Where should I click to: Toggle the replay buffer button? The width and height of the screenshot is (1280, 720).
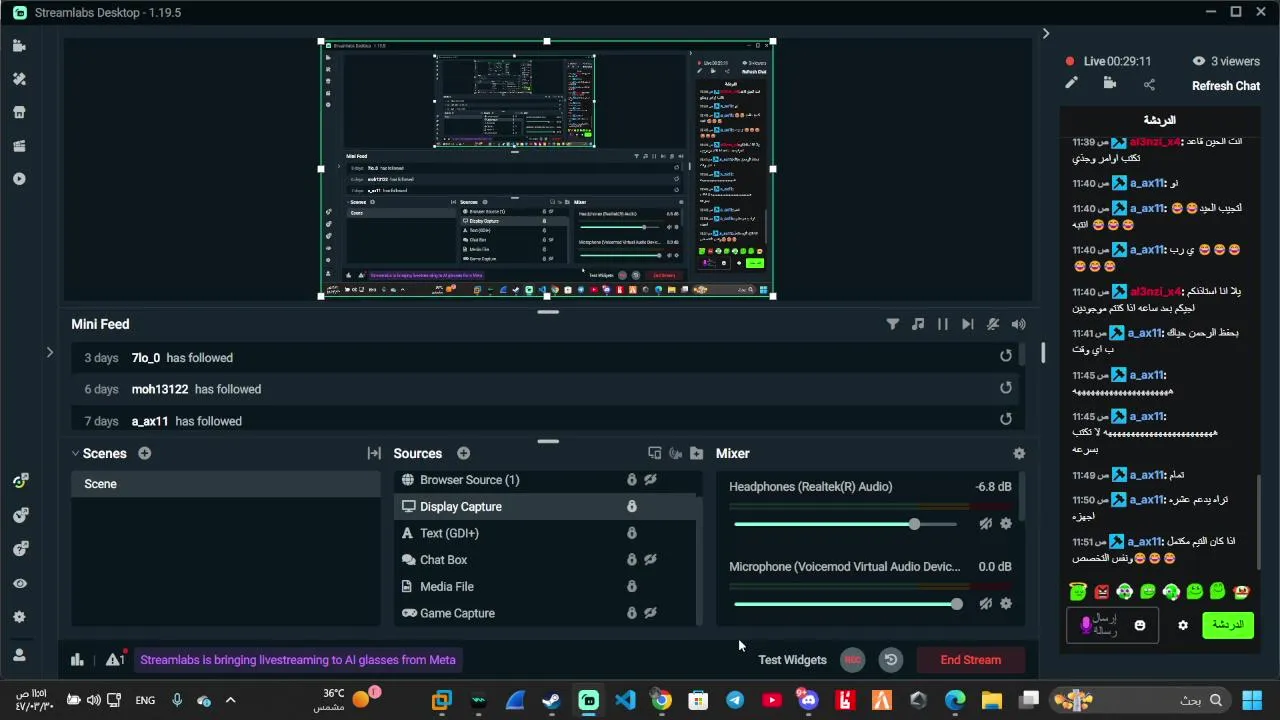point(891,660)
